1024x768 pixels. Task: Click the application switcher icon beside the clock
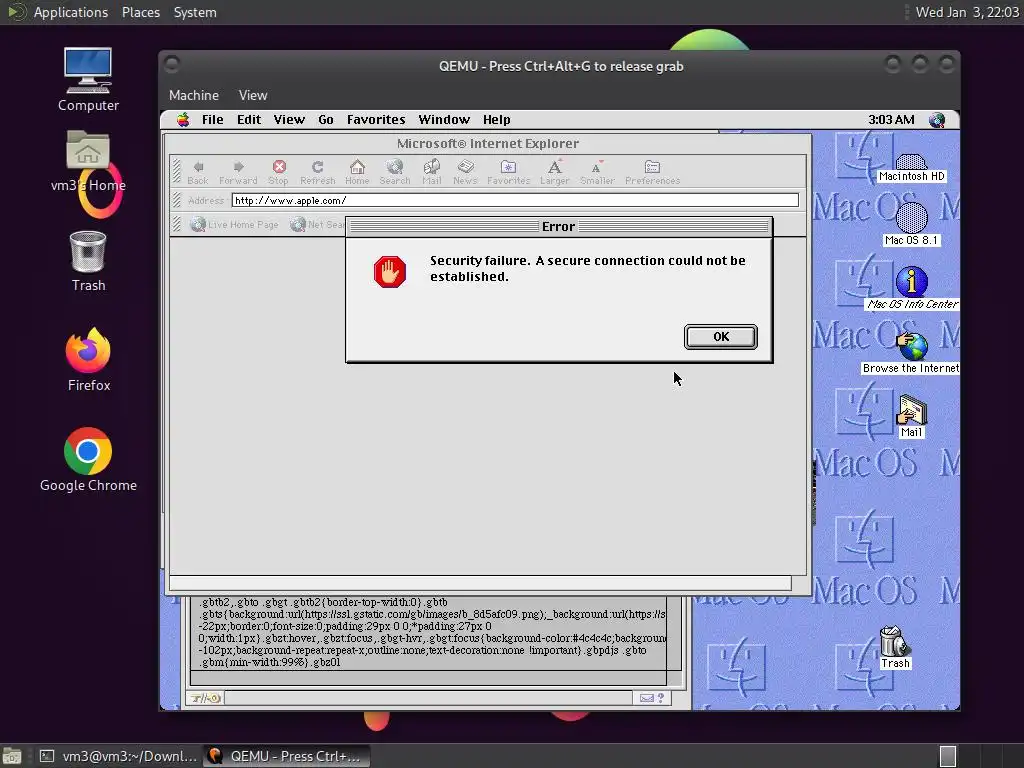[936, 120]
